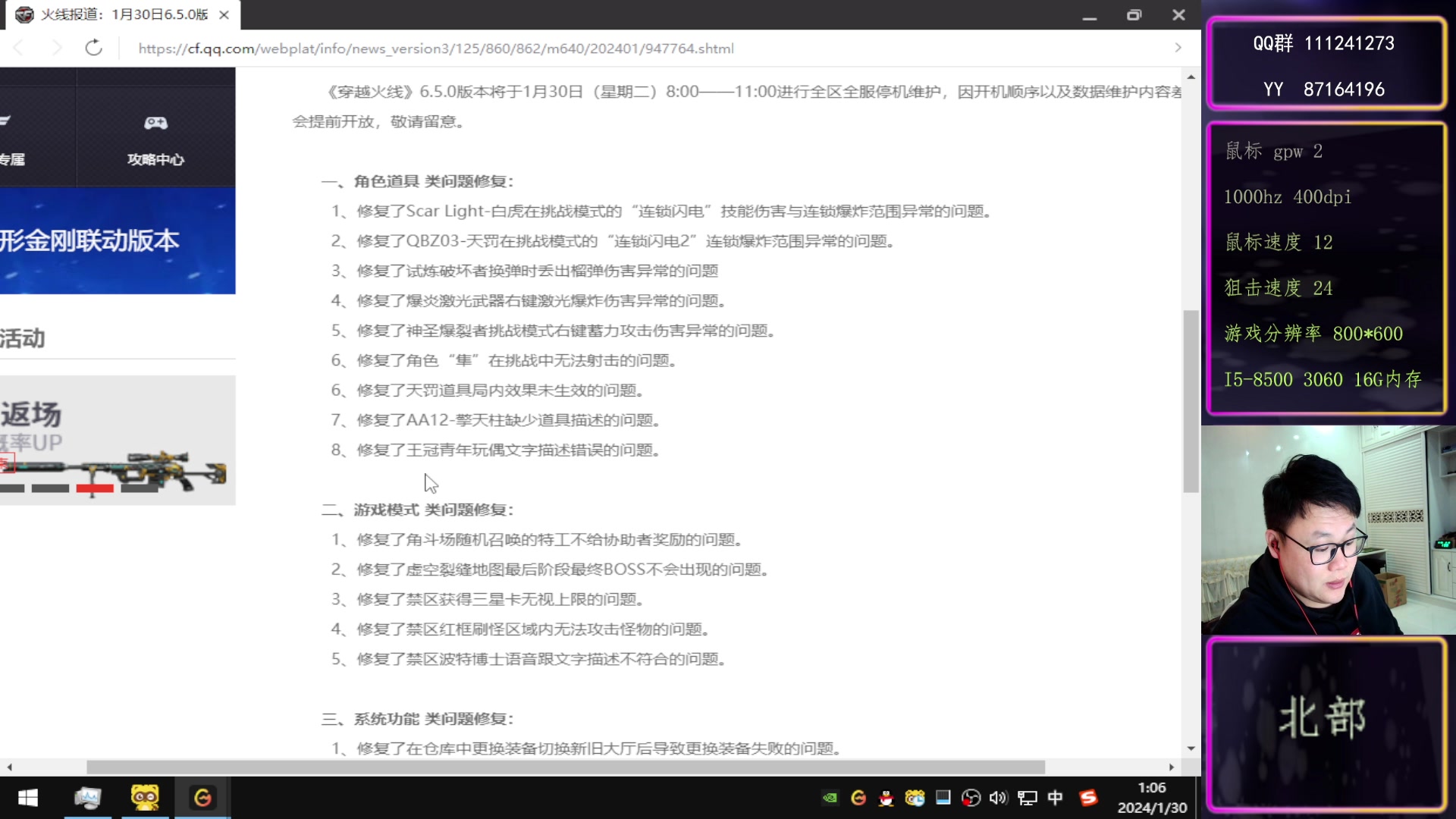This screenshot has height=819, width=1456.
Task: Click the vertical scrollbar thumb
Action: (x=1191, y=401)
